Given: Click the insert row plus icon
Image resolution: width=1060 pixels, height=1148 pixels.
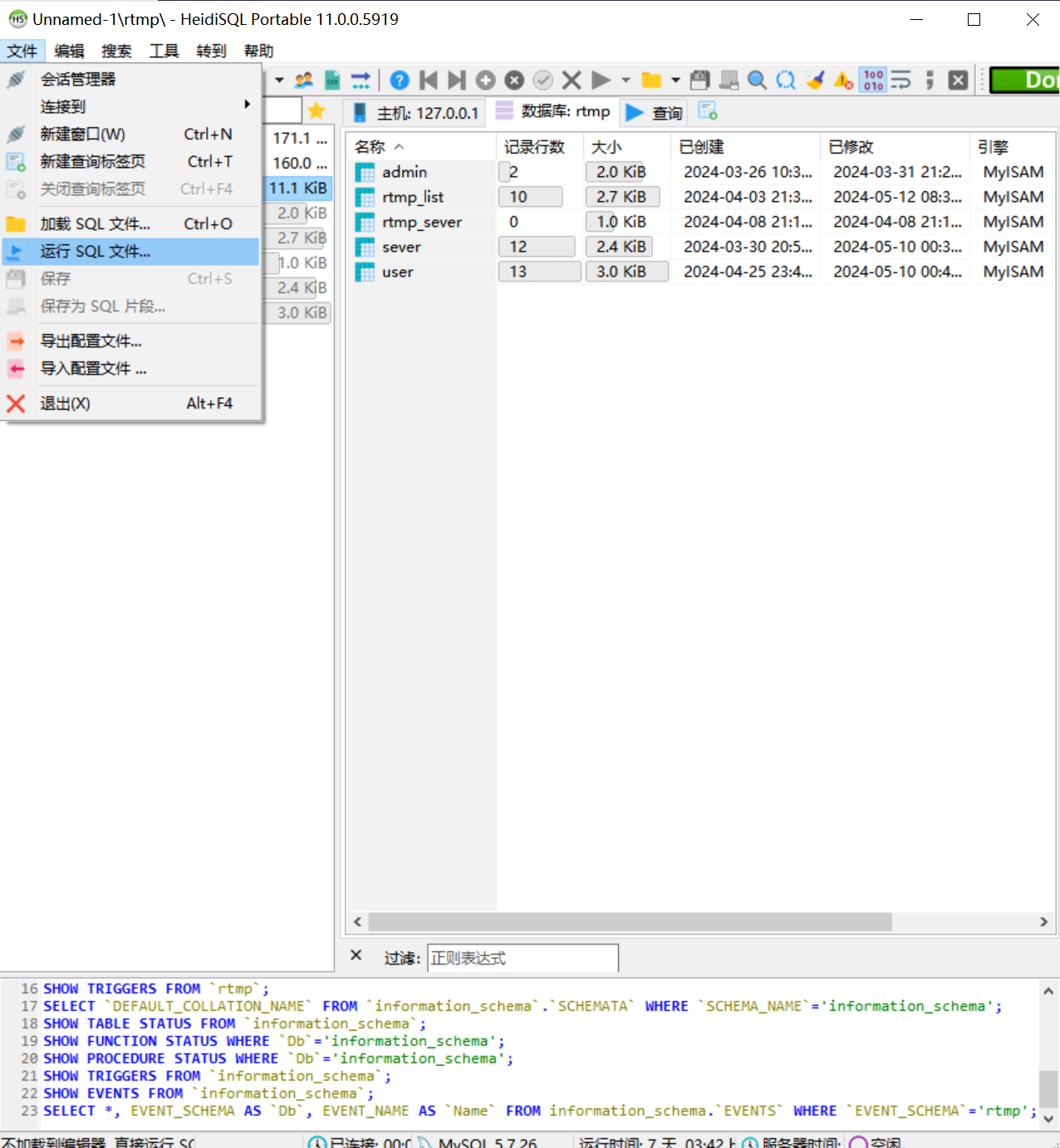Looking at the screenshot, I should pos(486,80).
